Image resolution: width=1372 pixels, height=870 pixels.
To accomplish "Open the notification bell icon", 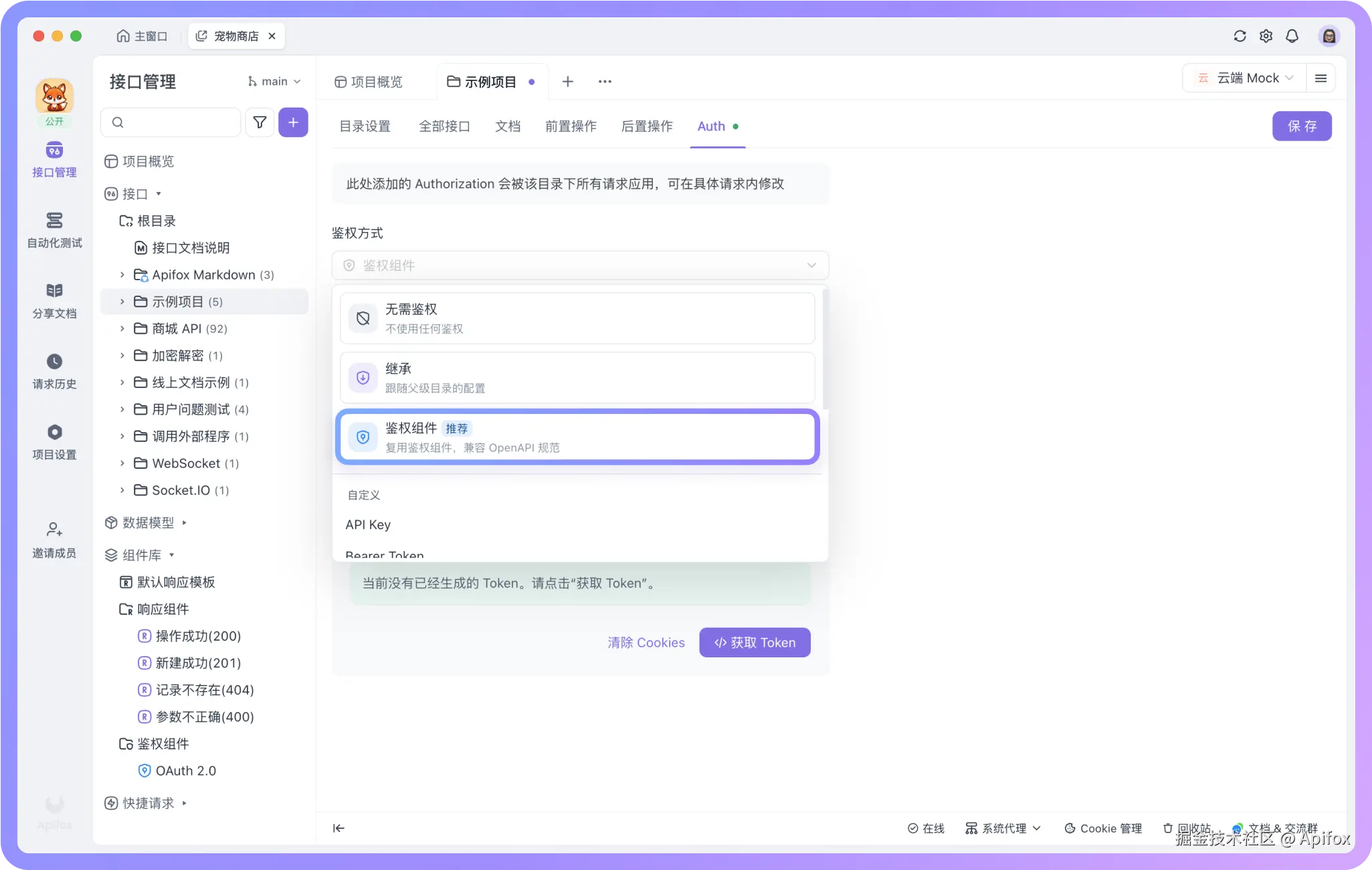I will point(1292,36).
